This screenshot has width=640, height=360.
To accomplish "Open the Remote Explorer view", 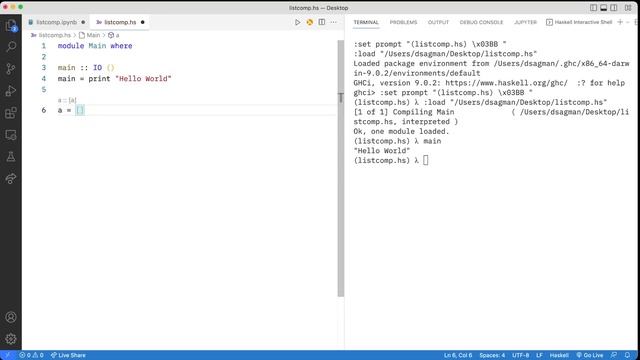I will pos(11,135).
